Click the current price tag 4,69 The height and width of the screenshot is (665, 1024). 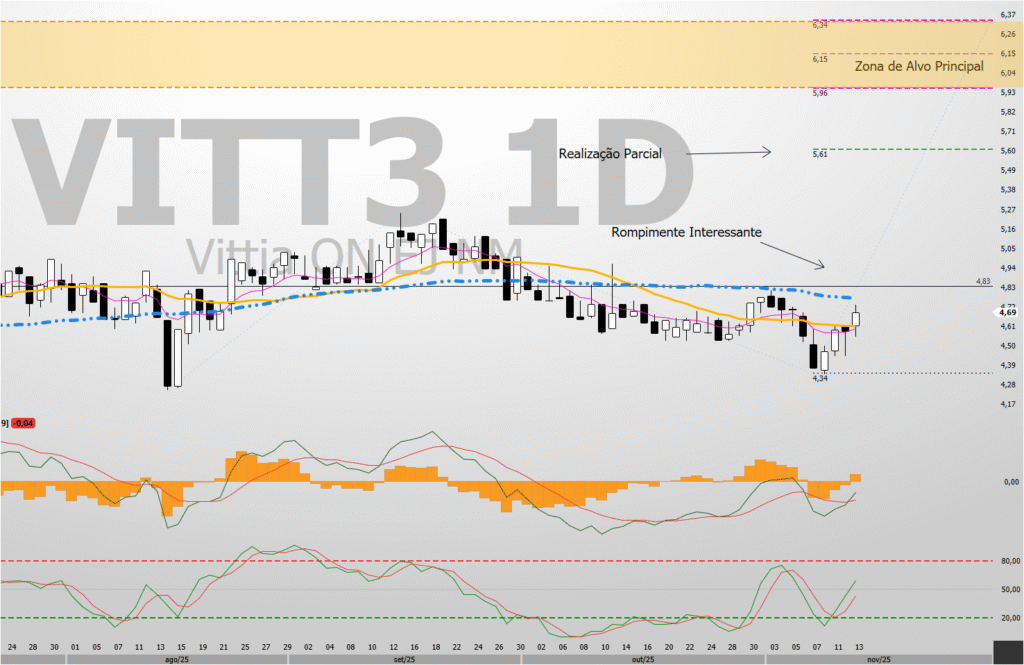(x=1006, y=312)
